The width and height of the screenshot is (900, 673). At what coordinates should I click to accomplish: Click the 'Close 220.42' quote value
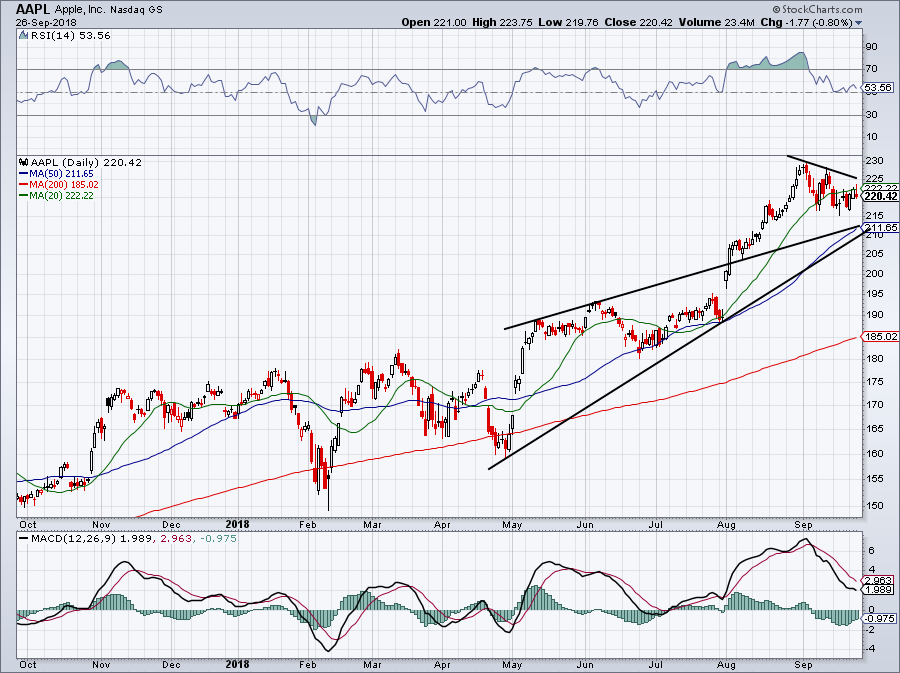(x=637, y=22)
